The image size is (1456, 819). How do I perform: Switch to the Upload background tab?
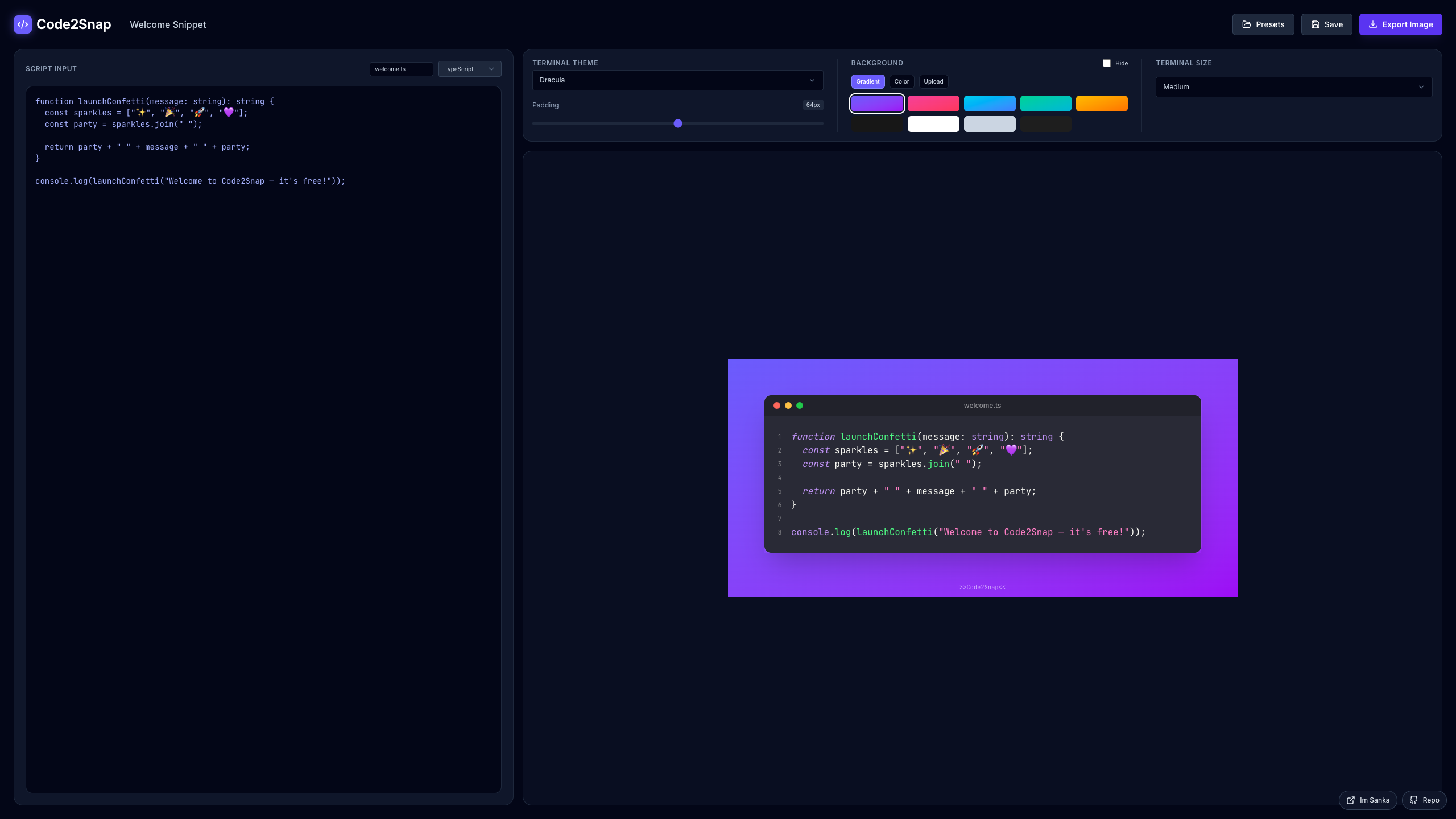coord(933,81)
